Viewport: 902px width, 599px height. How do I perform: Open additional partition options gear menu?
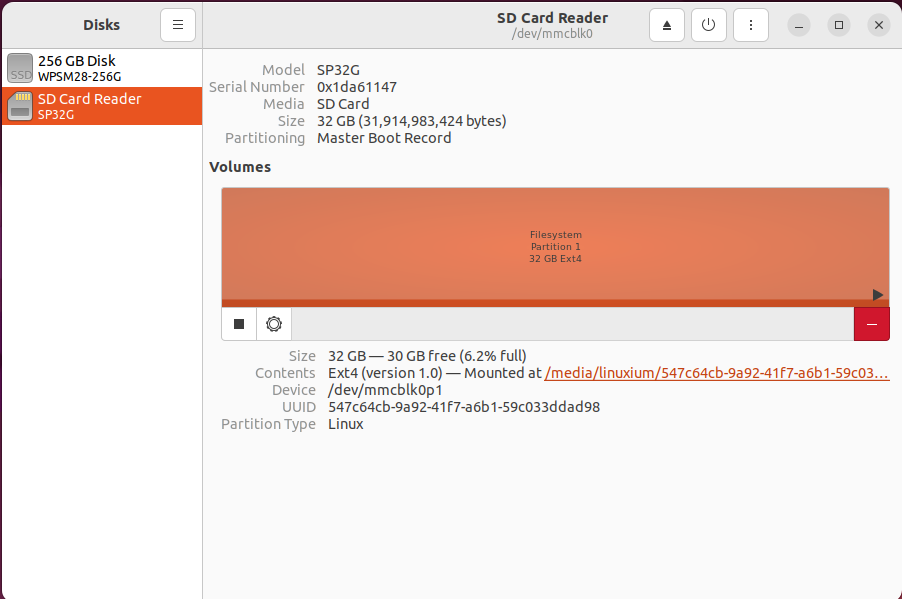point(274,324)
